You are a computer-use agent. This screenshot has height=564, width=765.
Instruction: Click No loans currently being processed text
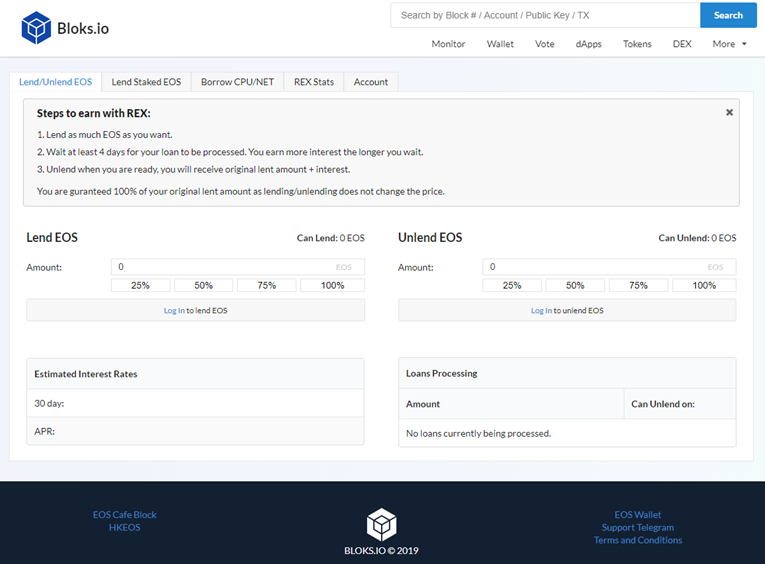pyautogui.click(x=479, y=433)
